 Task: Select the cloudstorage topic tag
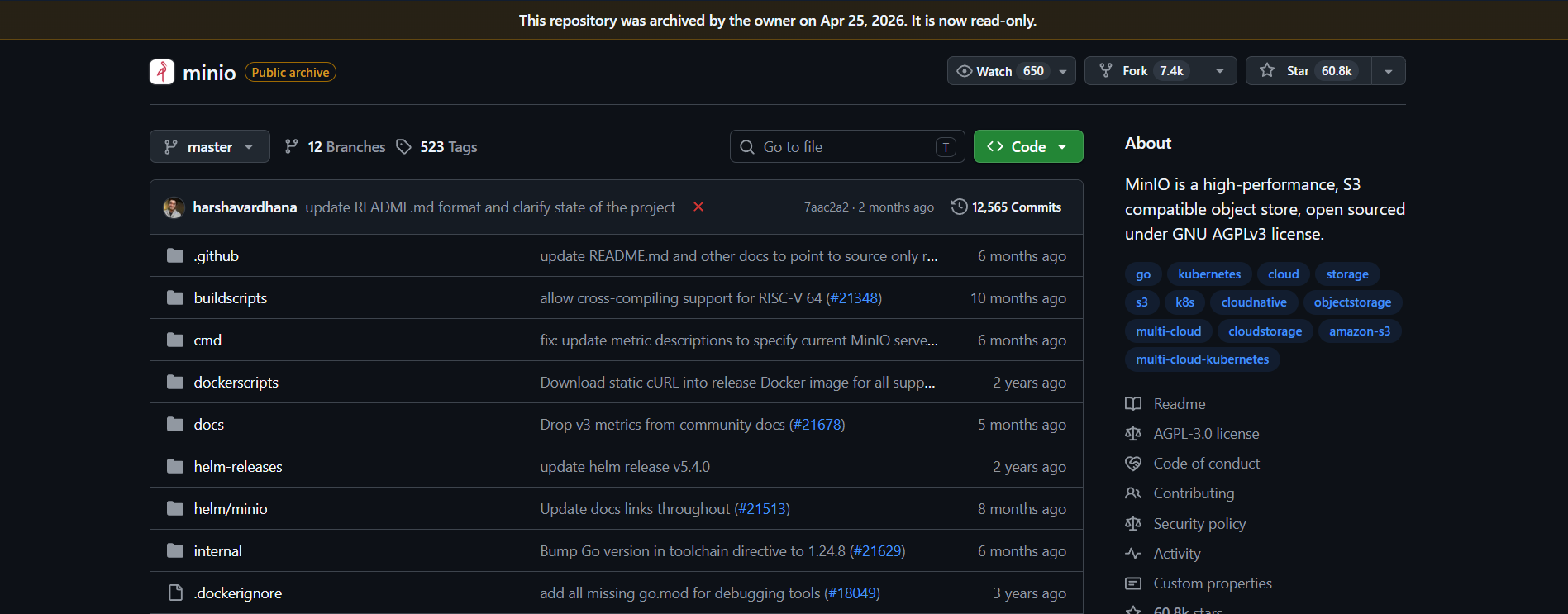click(1265, 331)
